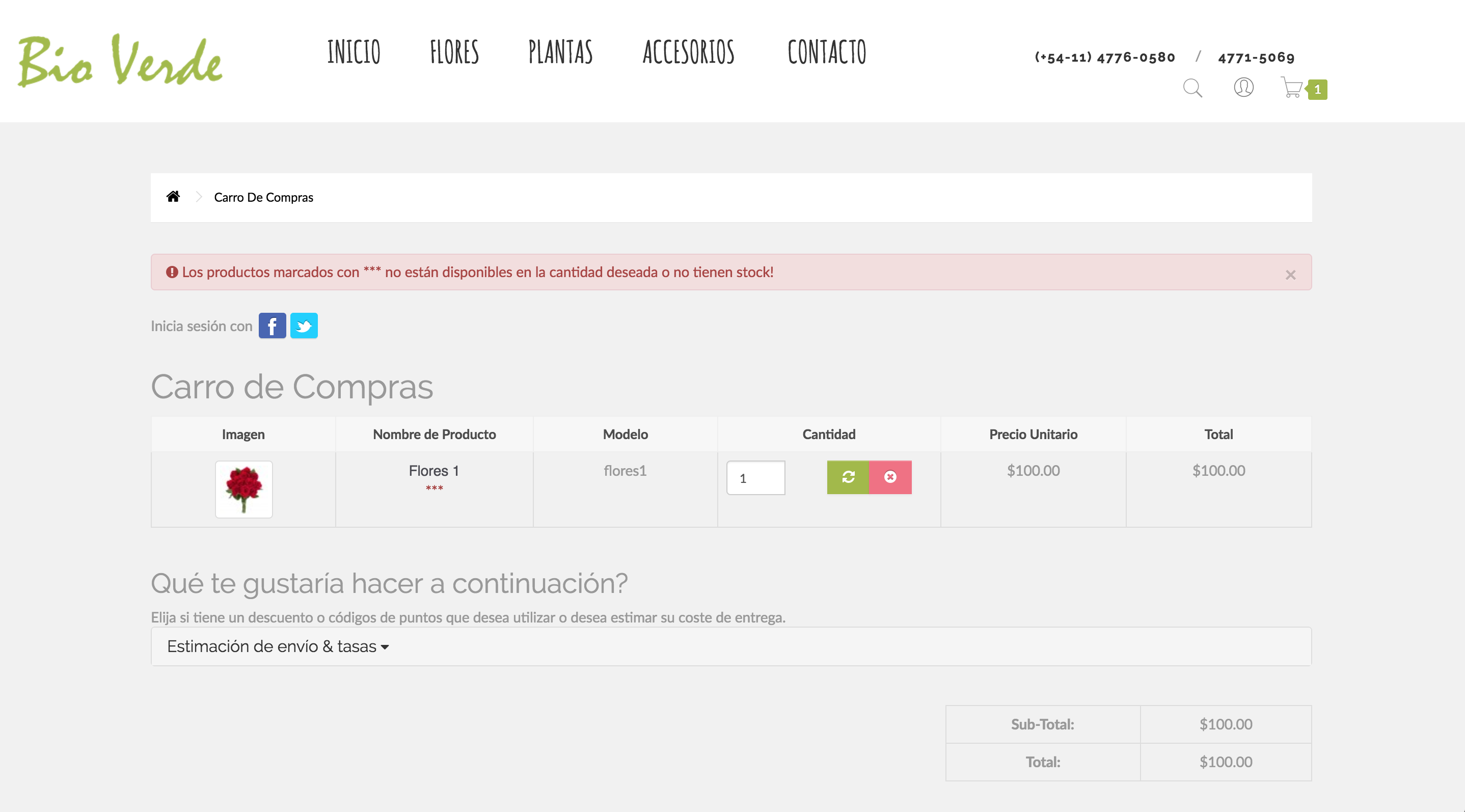
Task: Open the Flores 1 product link
Action: pos(433,471)
